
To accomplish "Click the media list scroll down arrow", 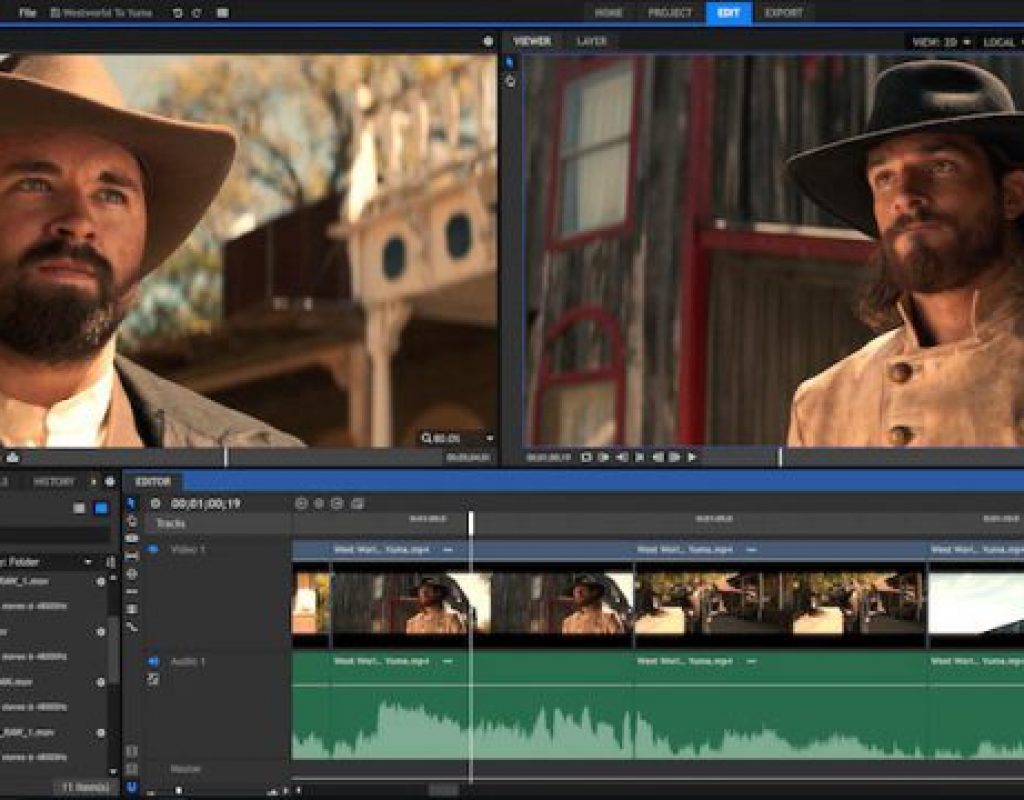I will point(114,771).
